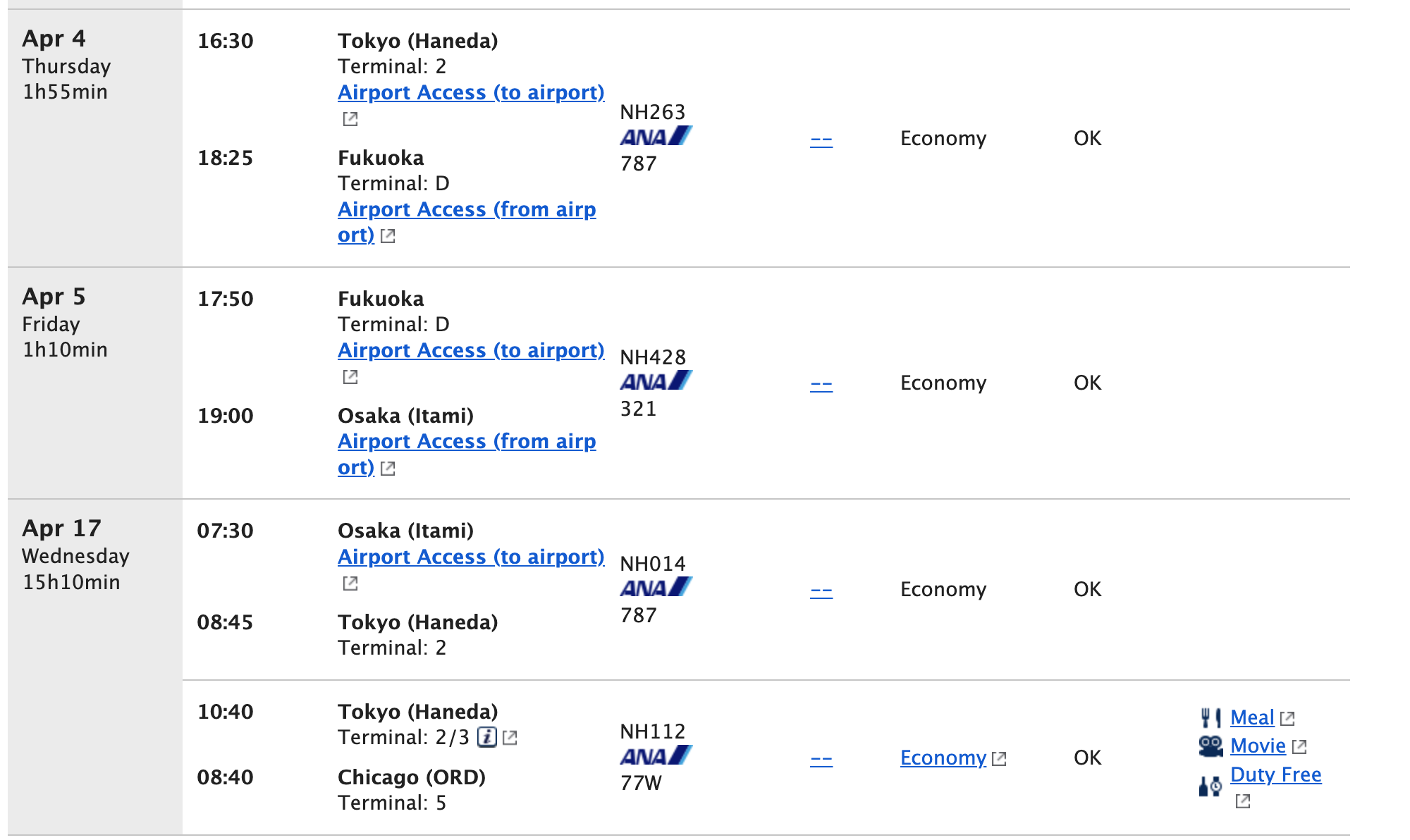Screen dimensions: 1410x840
Task: Open Airport Access (from airport) for Fukuoka arrival
Action: [467, 221]
